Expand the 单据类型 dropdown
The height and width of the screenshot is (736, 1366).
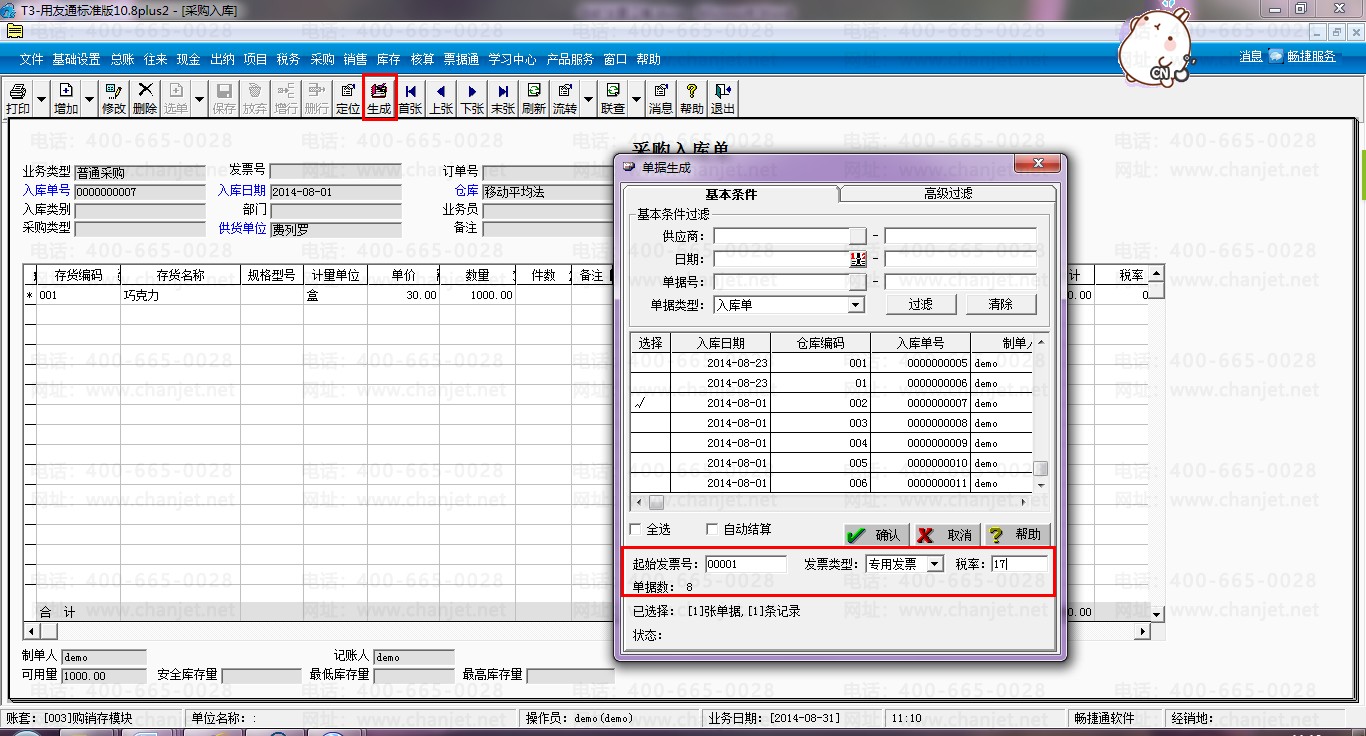856,305
